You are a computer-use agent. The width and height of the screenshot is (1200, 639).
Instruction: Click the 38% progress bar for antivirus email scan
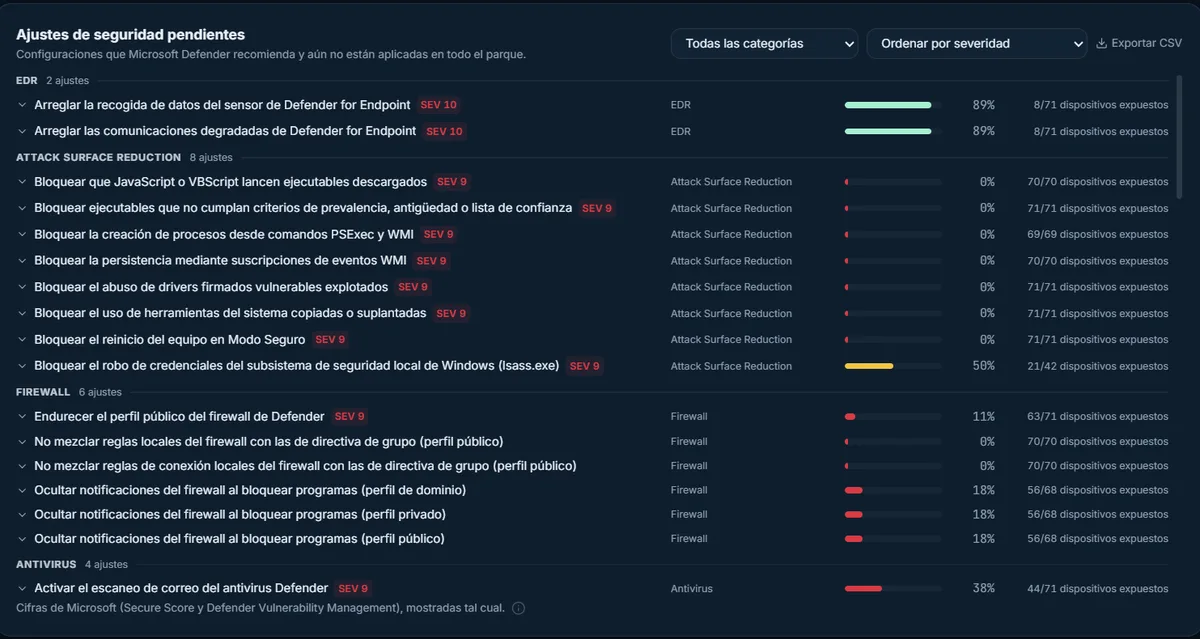tap(893, 589)
